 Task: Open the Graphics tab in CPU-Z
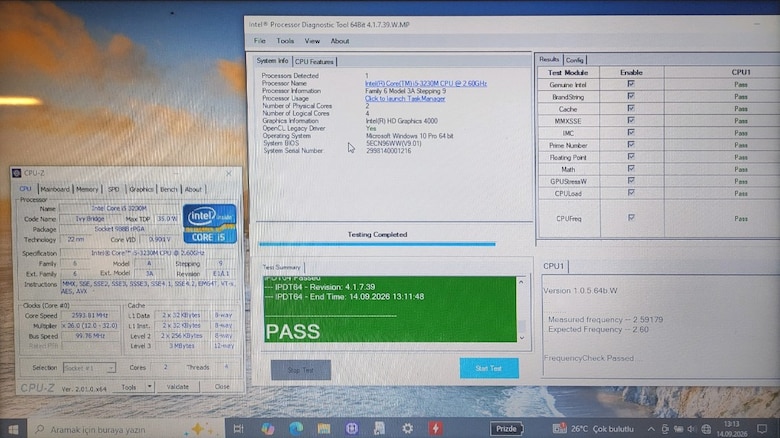pyautogui.click(x=141, y=190)
